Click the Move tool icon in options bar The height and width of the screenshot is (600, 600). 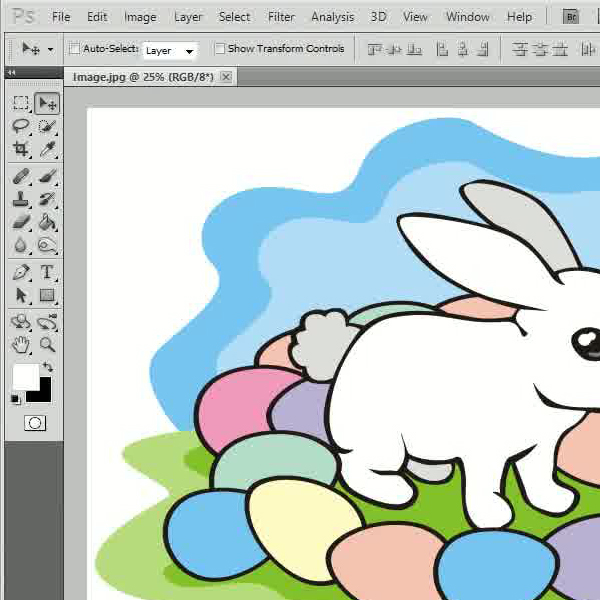31,49
